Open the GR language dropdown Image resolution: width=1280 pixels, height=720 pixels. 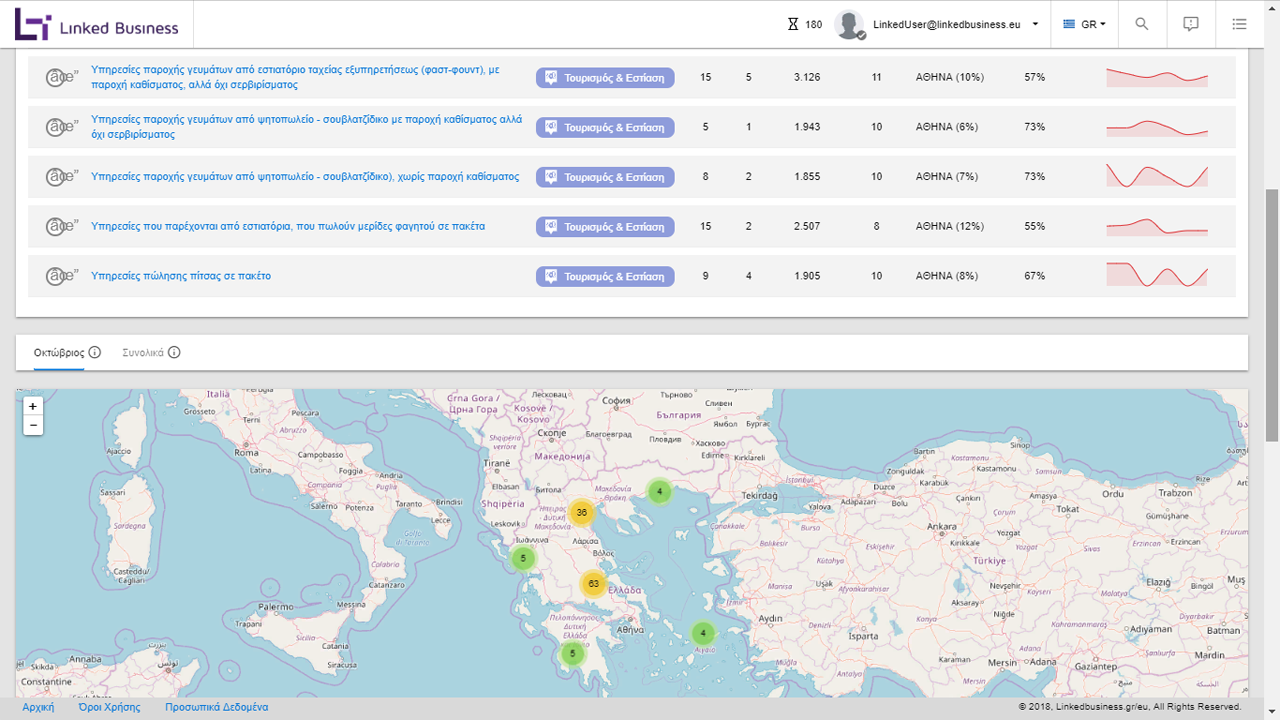tap(1084, 24)
